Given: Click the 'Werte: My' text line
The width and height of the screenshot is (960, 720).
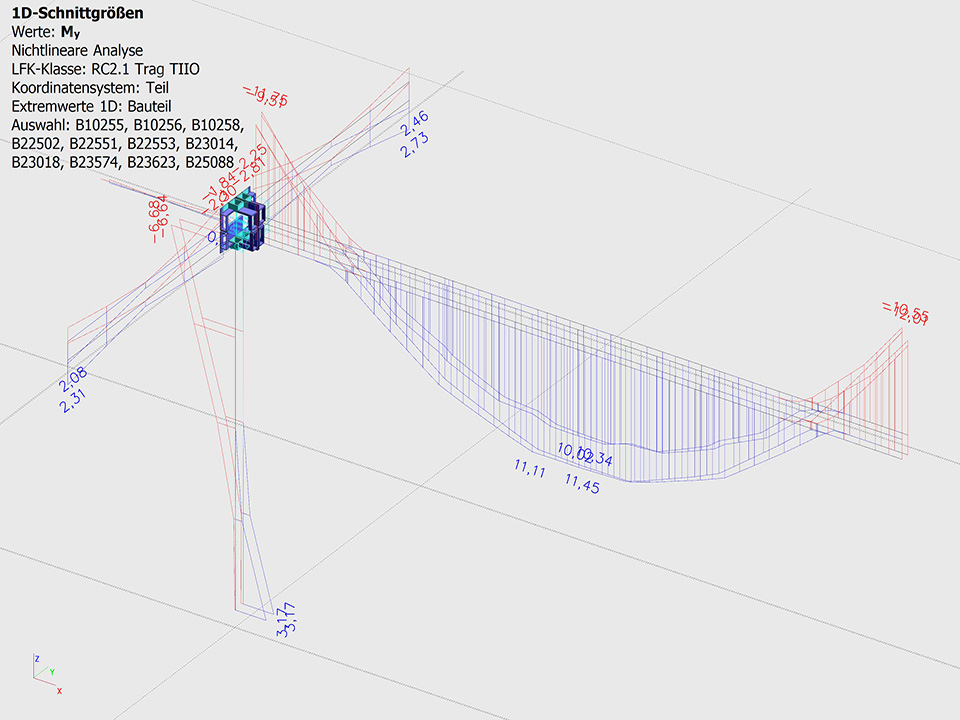Looking at the screenshot, I should (45, 31).
